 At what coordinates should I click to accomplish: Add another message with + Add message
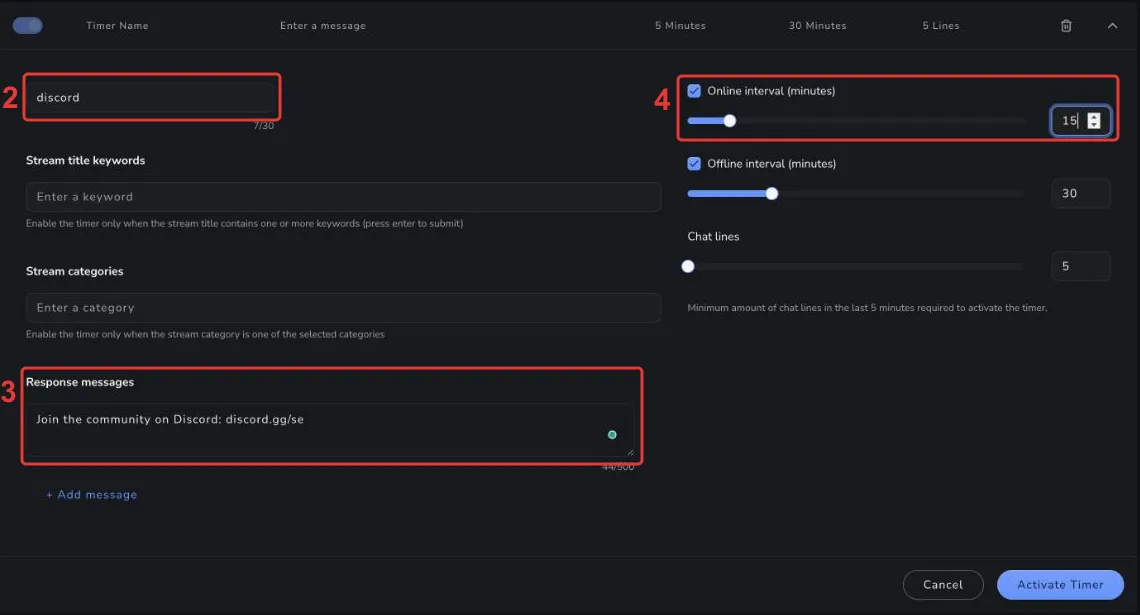(x=92, y=494)
